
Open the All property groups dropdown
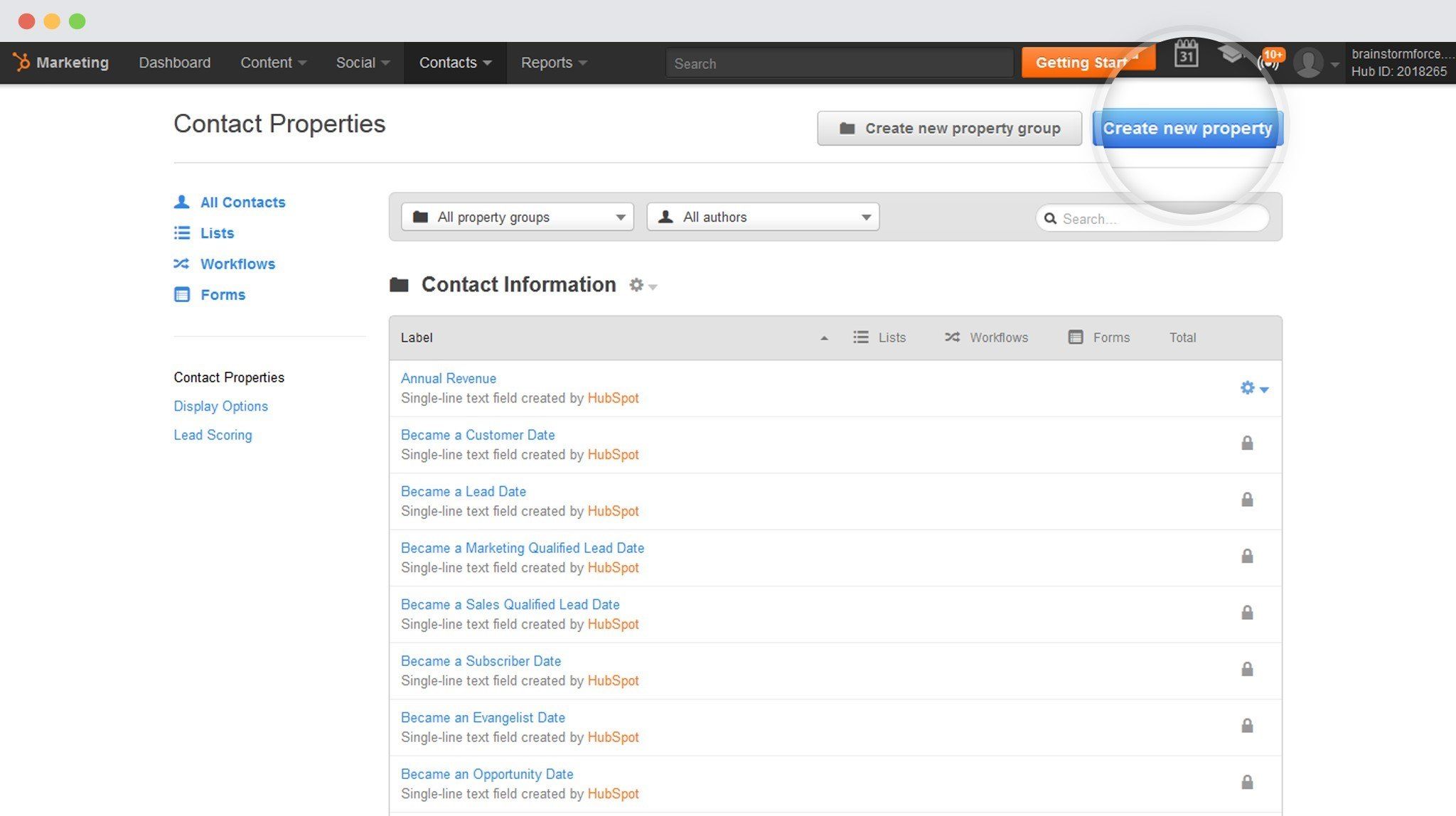click(517, 217)
